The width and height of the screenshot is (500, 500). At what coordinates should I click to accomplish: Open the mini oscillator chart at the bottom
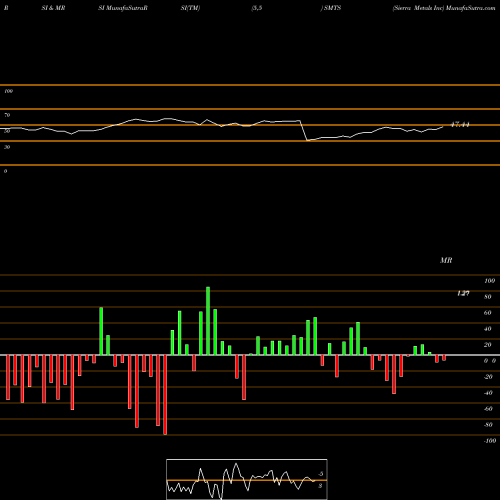247,479
